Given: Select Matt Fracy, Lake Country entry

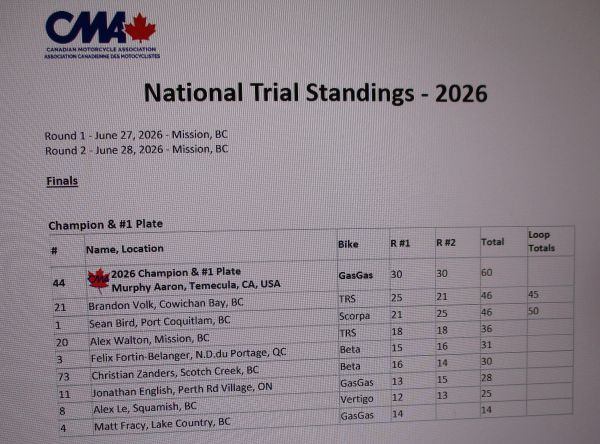Looking at the screenshot, I should (162, 424).
